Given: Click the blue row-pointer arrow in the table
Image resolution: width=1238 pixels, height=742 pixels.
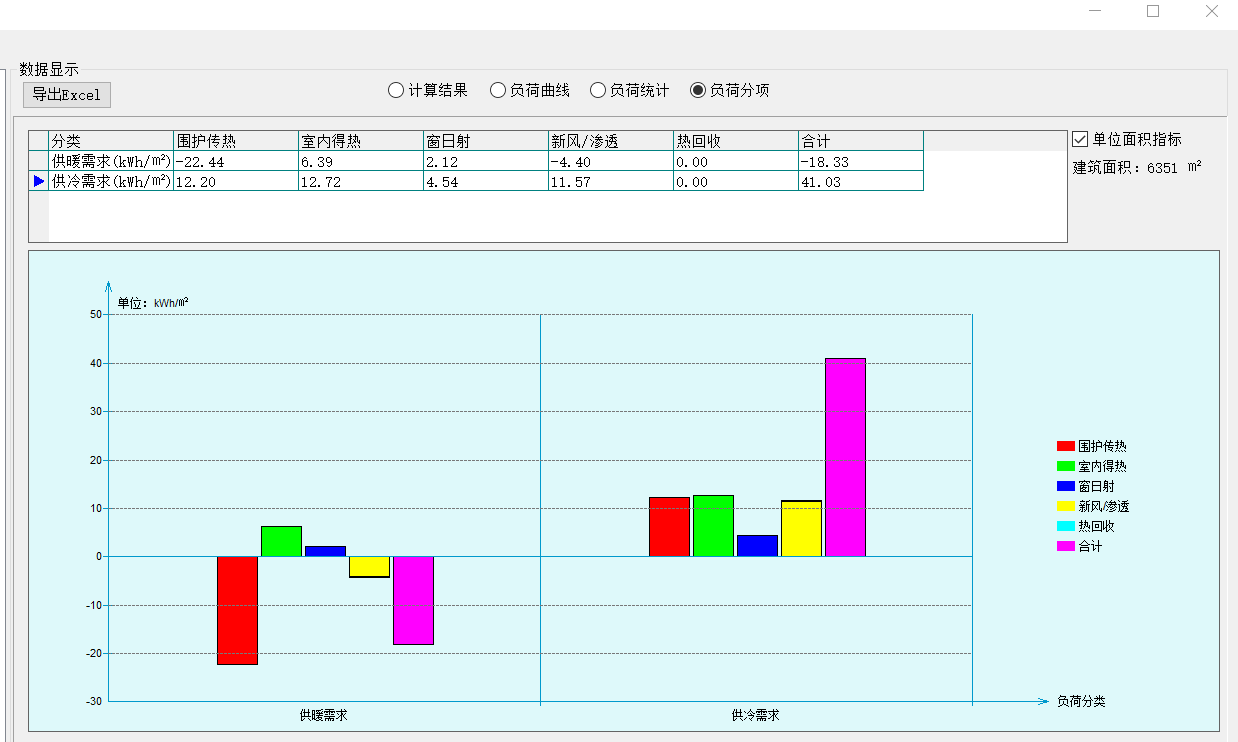Looking at the screenshot, I should pyautogui.click(x=39, y=181).
